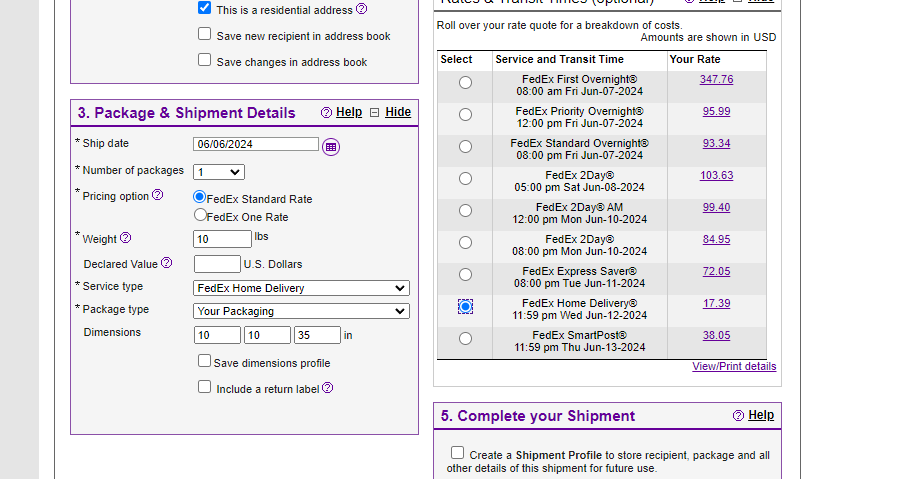This screenshot has width=898, height=479.
Task: Click the Weight input field
Action: coord(223,239)
